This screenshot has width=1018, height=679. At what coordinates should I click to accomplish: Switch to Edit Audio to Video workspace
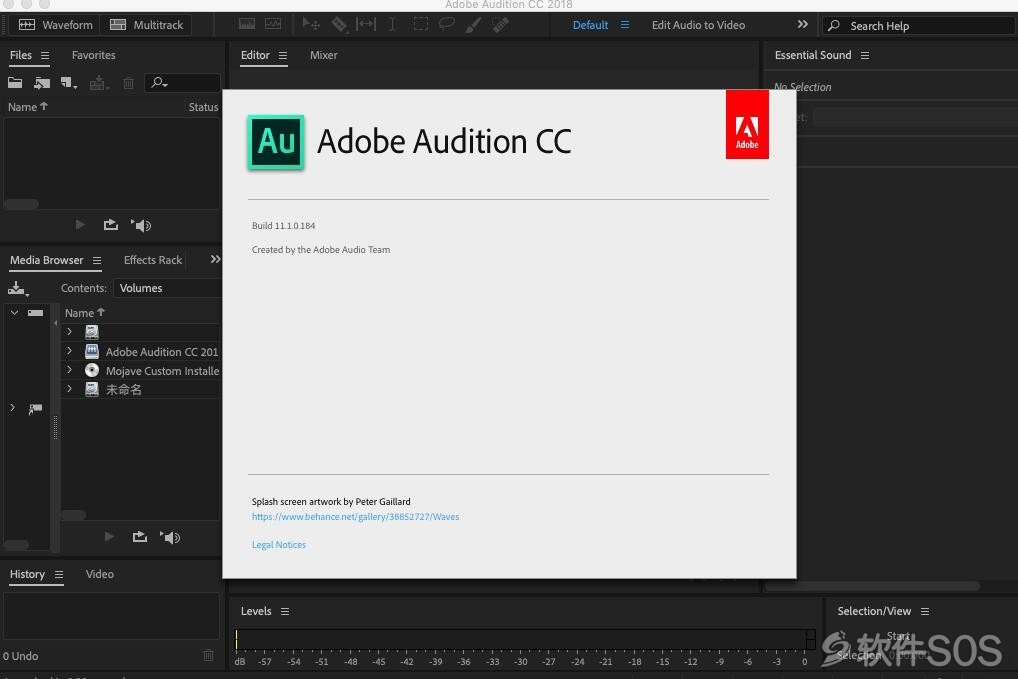click(x=698, y=25)
